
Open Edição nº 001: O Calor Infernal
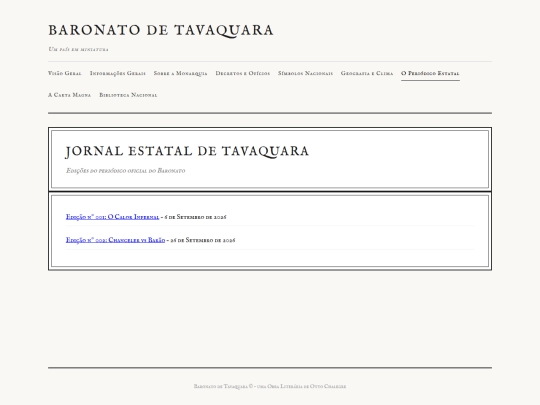click(112, 217)
